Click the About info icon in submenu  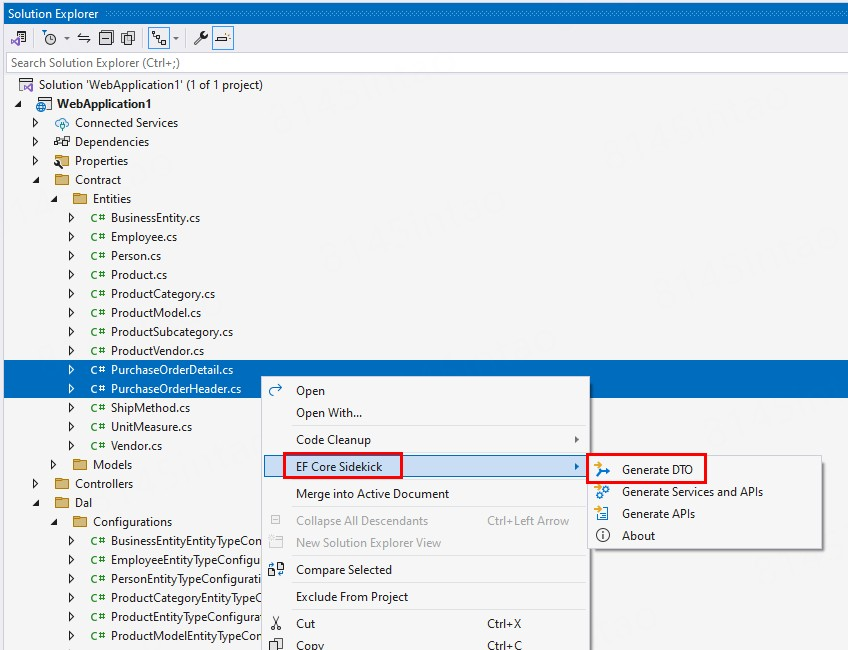pos(602,535)
